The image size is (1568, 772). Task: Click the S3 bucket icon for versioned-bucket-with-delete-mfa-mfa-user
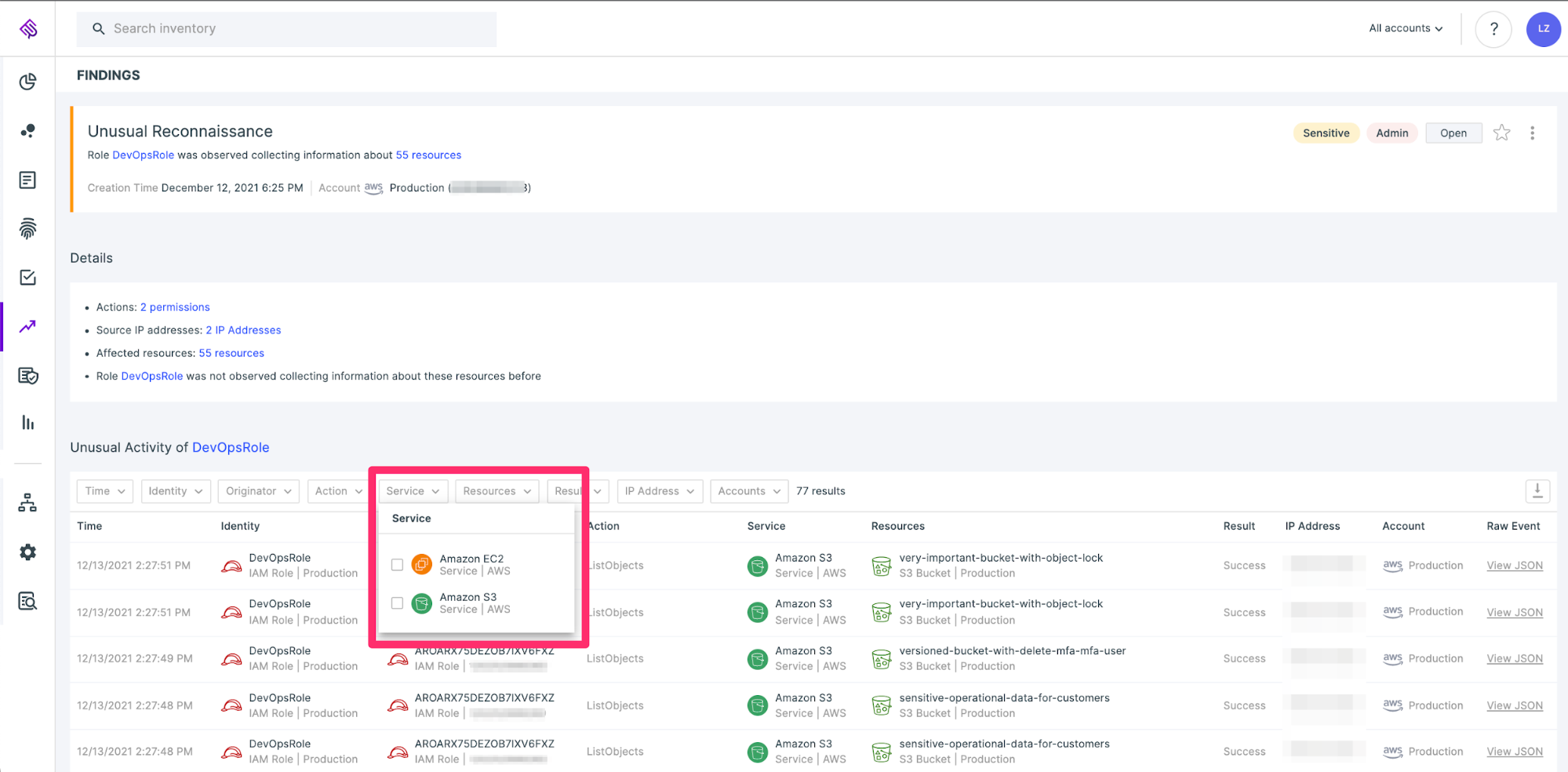click(882, 659)
